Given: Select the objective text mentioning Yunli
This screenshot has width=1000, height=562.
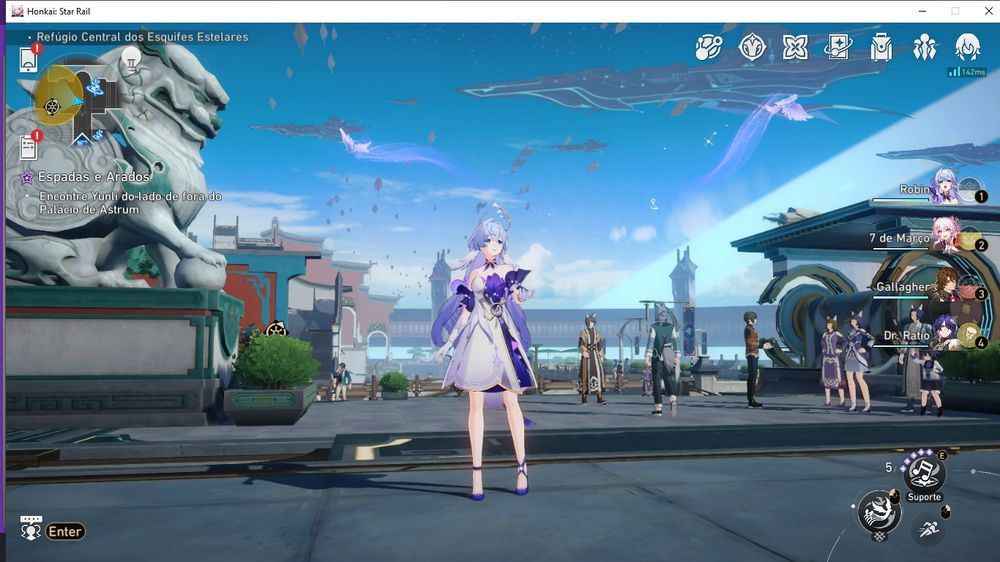Looking at the screenshot, I should pos(130,203).
